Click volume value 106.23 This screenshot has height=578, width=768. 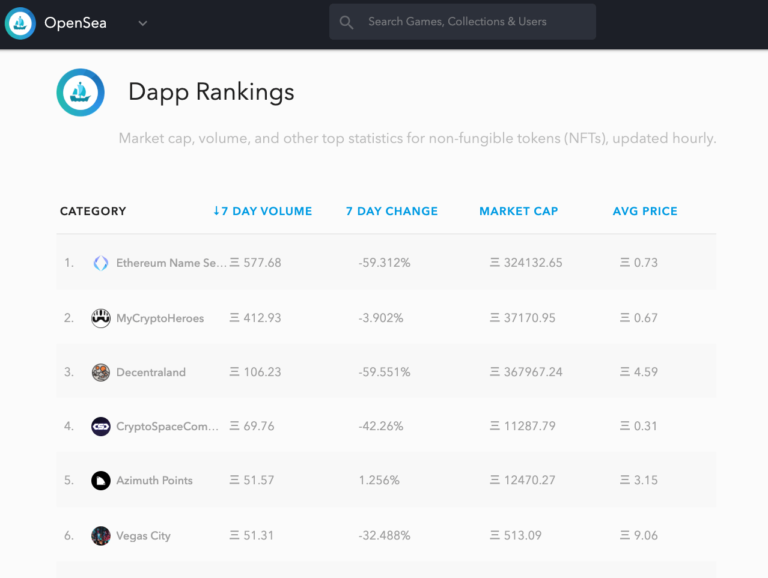click(256, 372)
